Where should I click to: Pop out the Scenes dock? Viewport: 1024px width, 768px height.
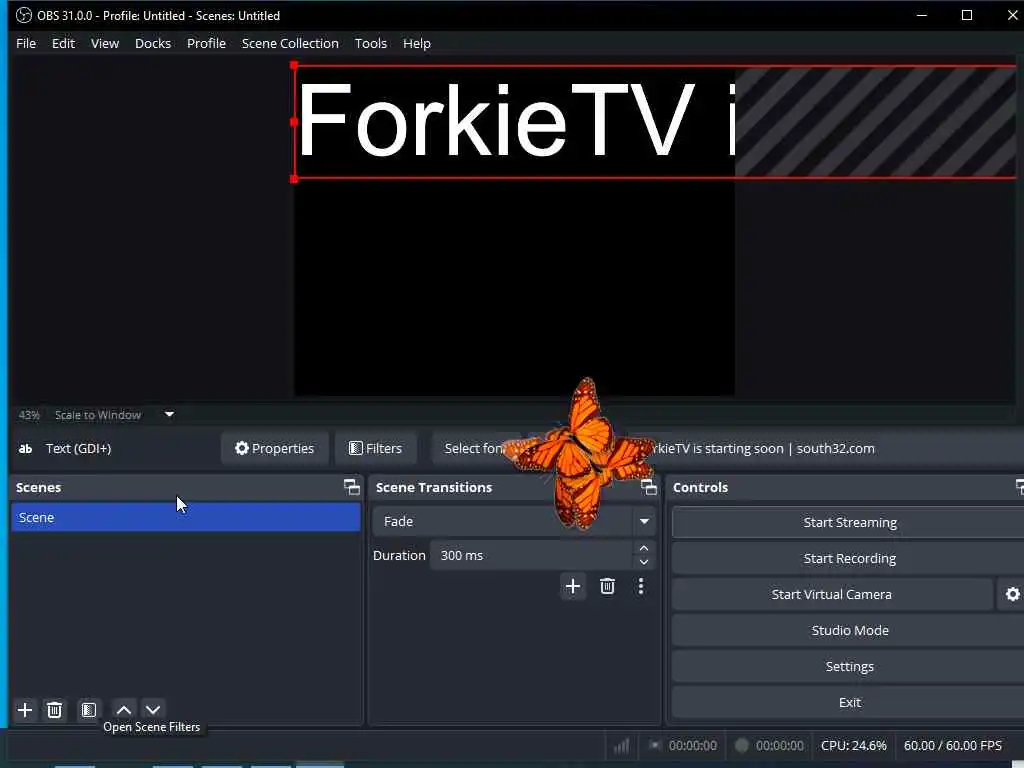351,487
